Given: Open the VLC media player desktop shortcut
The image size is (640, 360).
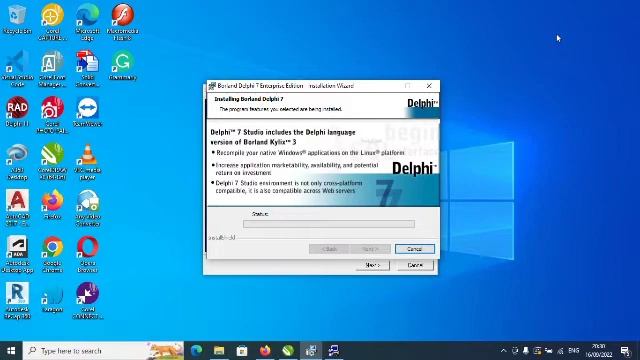Looking at the screenshot, I should click(x=87, y=161).
